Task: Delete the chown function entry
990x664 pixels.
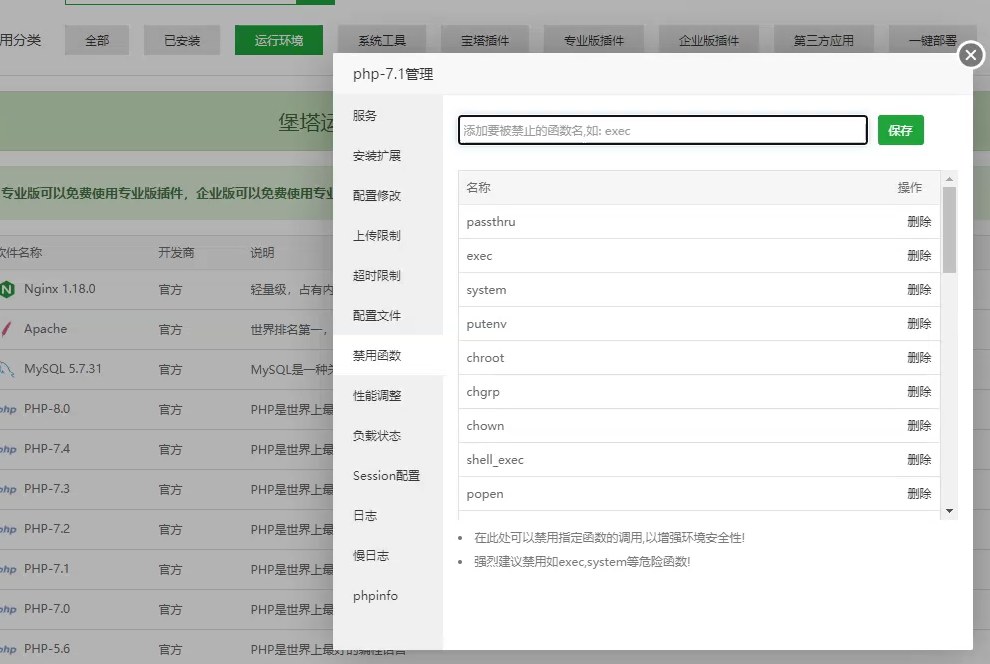Action: pos(919,425)
